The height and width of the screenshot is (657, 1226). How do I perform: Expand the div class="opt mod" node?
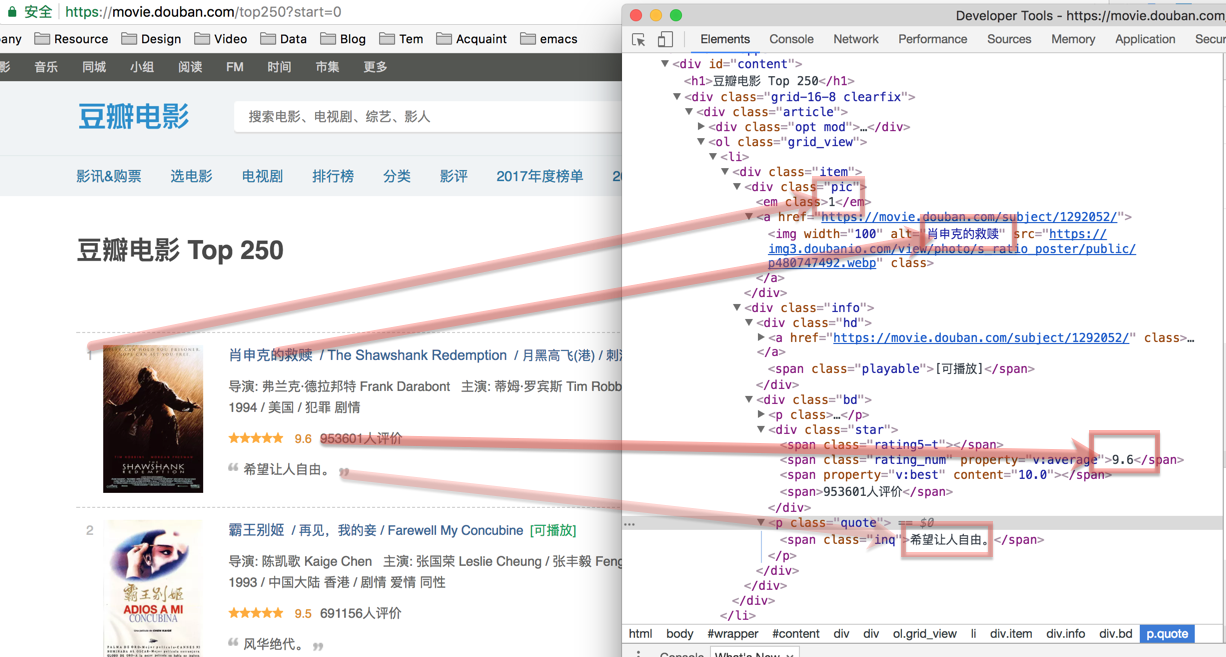tap(701, 127)
